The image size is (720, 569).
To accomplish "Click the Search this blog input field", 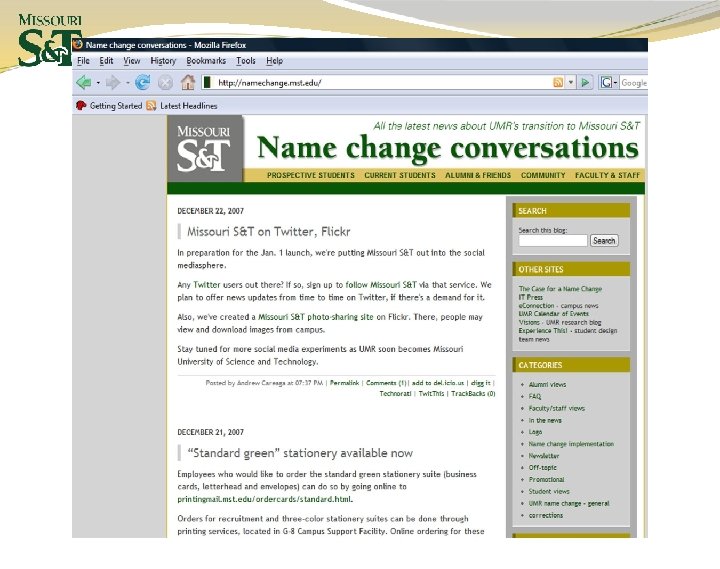I will [x=553, y=241].
